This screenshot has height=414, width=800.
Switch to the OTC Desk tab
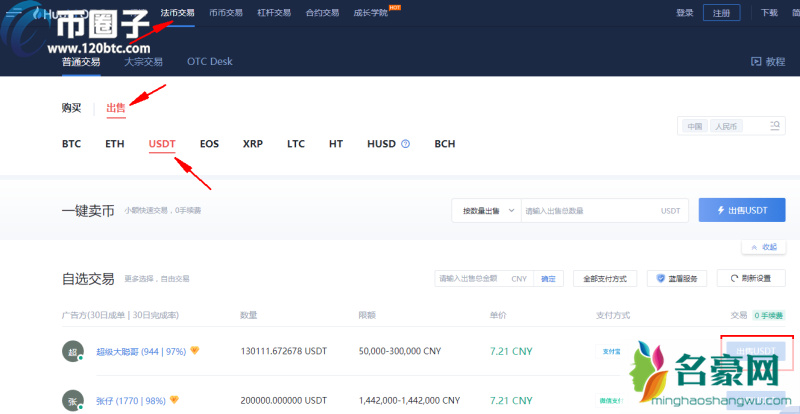tap(210, 61)
